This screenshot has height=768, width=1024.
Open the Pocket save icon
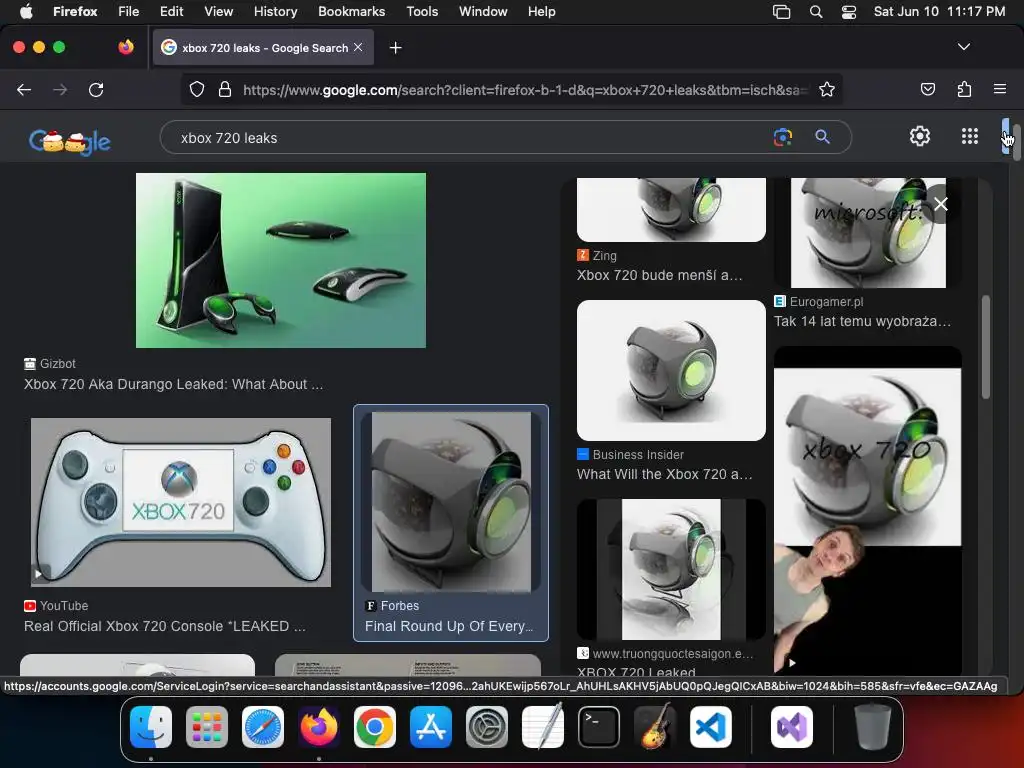tap(928, 89)
